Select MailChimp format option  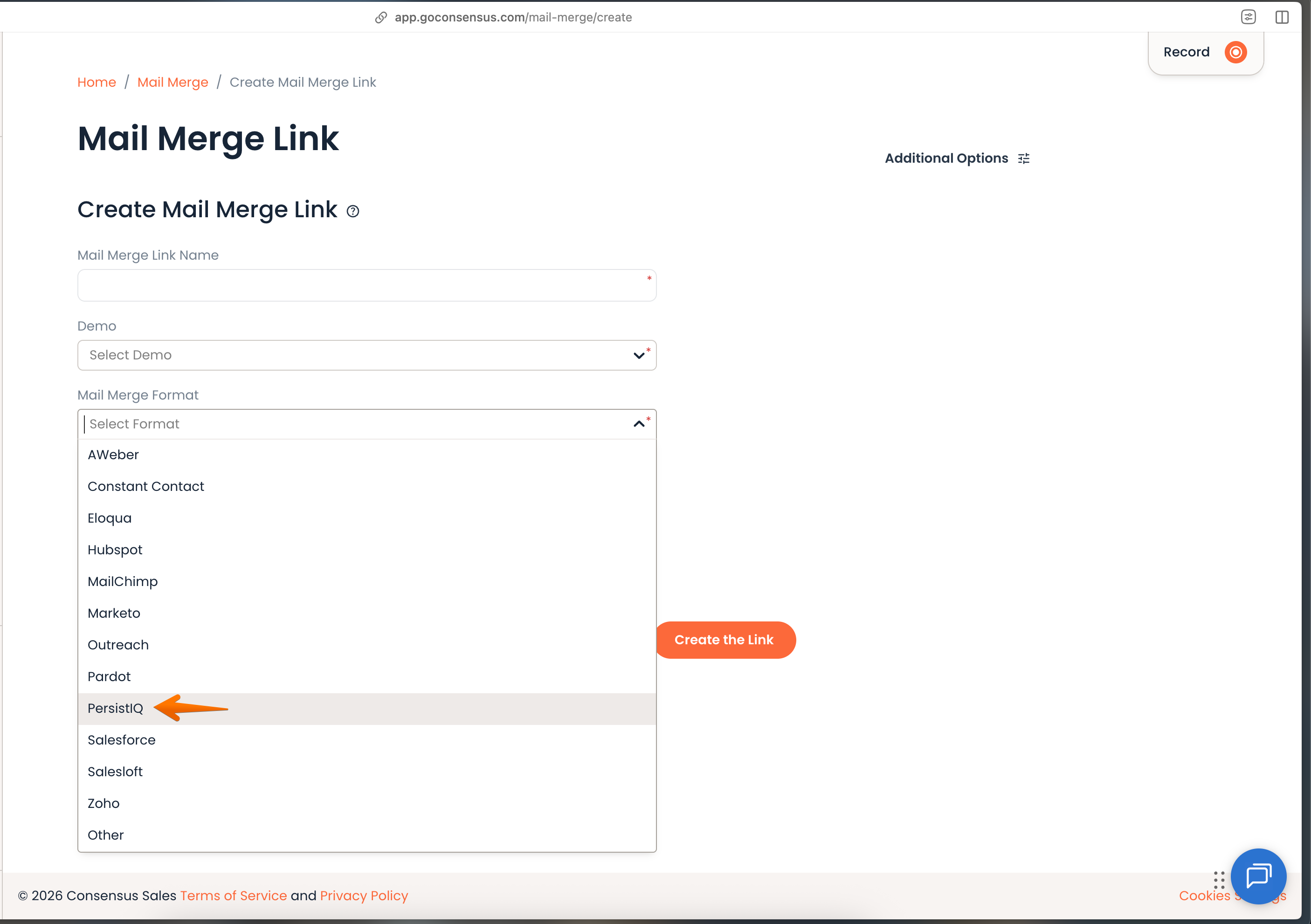tap(366, 581)
